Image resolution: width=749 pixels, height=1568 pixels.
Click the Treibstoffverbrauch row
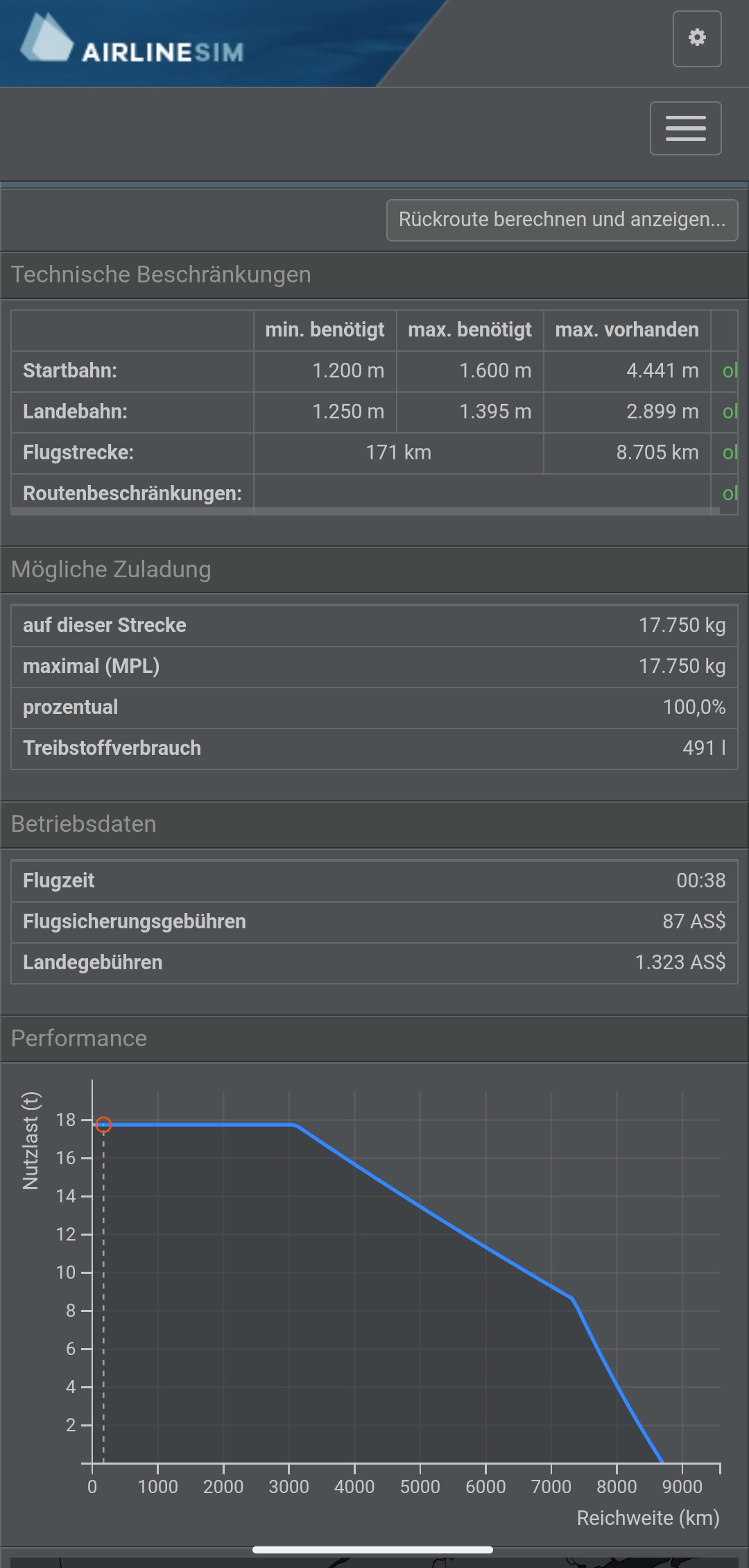pos(374,749)
